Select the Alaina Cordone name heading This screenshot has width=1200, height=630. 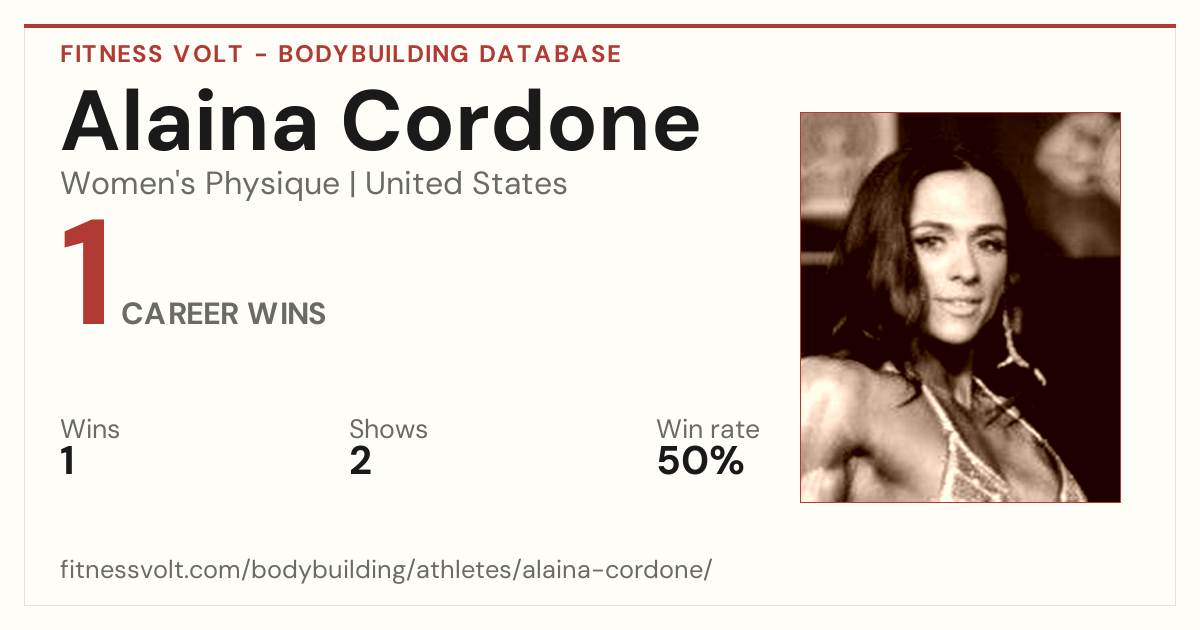pyautogui.click(x=380, y=122)
